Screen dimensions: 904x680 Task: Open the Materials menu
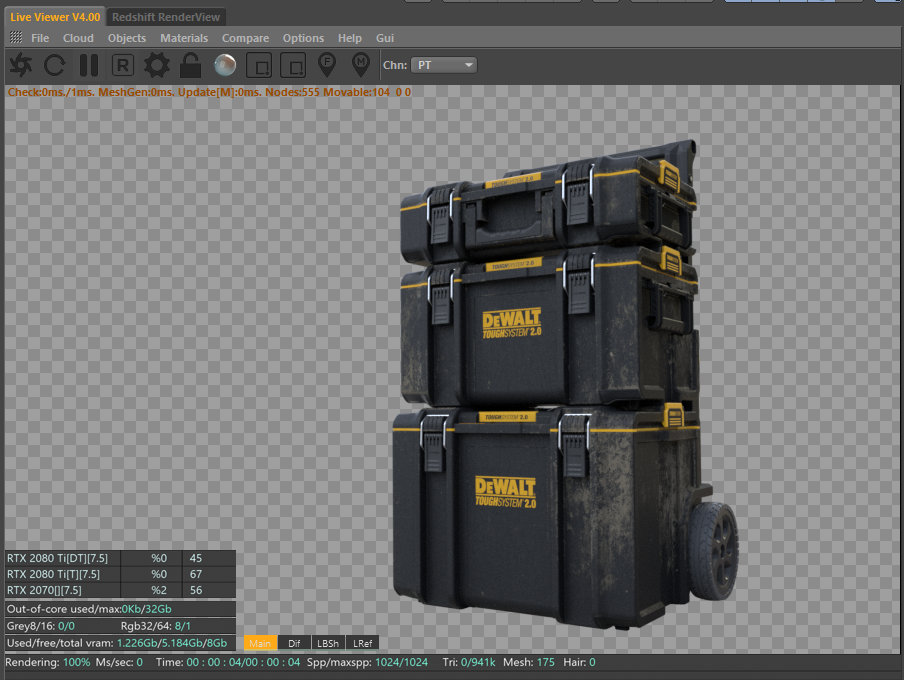click(x=184, y=38)
